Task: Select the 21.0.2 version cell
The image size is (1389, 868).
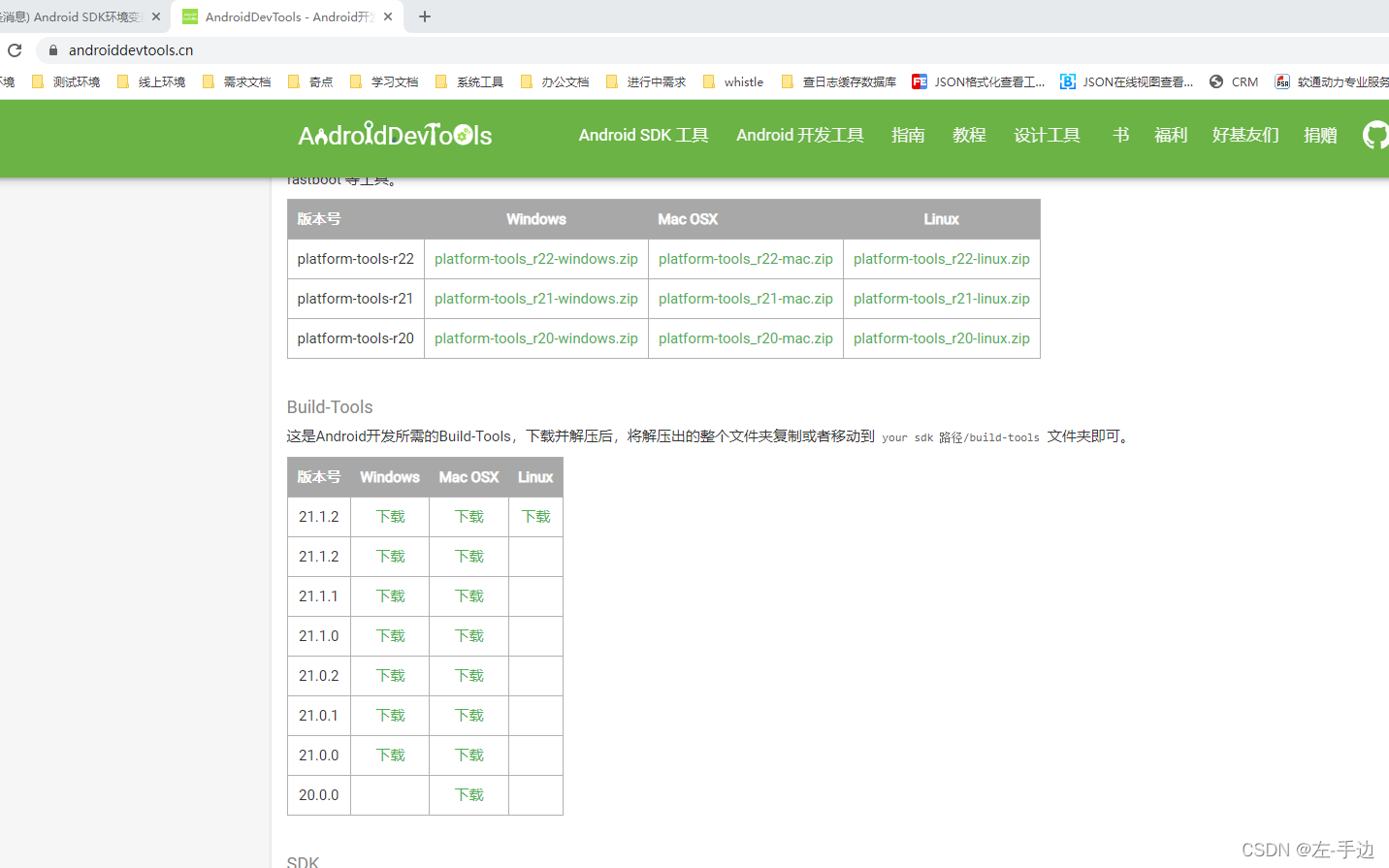Action: click(x=319, y=676)
